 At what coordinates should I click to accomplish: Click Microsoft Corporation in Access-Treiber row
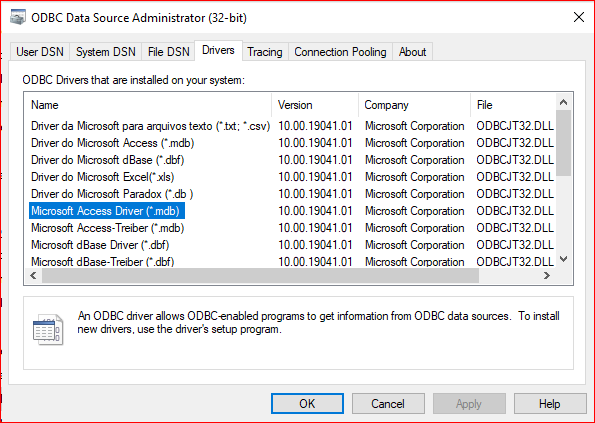pyautogui.click(x=414, y=228)
